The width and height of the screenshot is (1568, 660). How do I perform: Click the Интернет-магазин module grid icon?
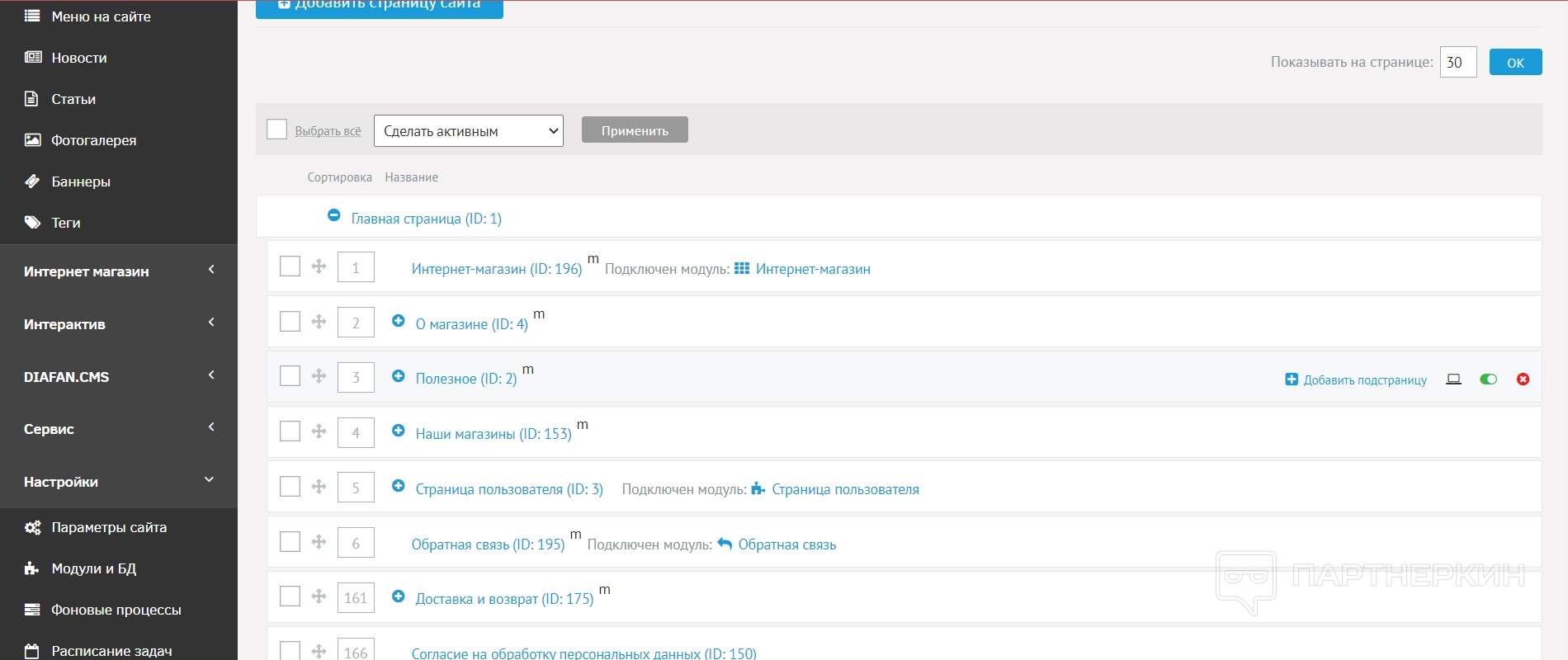pos(742,268)
